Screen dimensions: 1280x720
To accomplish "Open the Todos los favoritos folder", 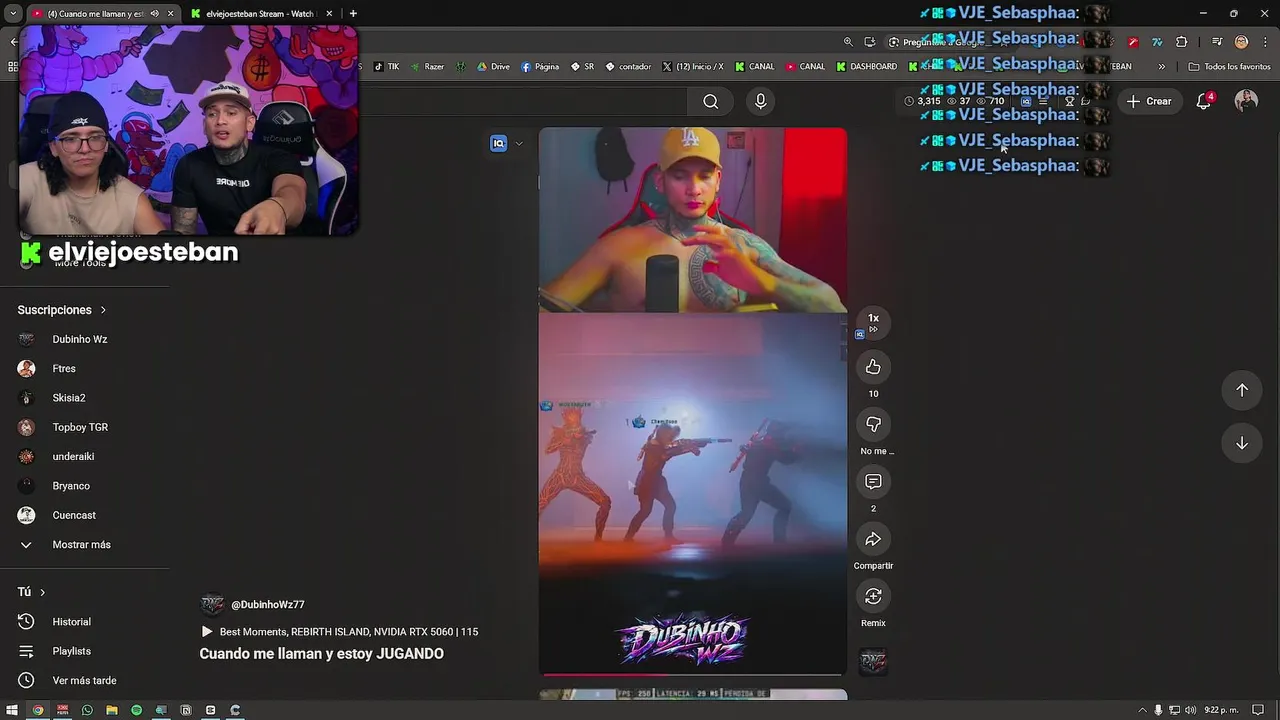I will [x=1229, y=67].
